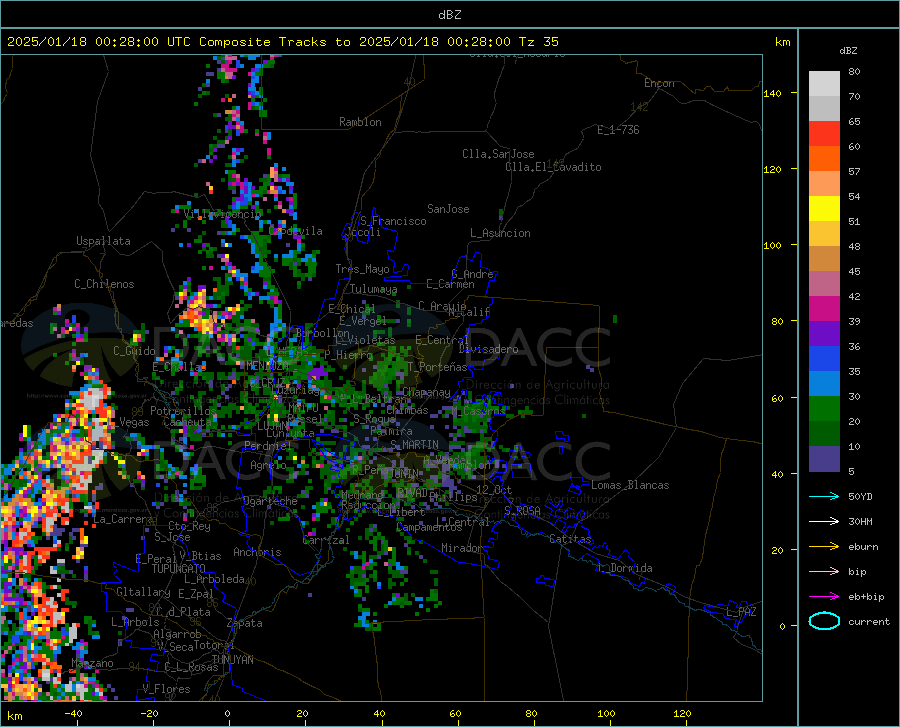Click the 'C_Guido' map label
This screenshot has height=727, width=900.
(x=134, y=351)
